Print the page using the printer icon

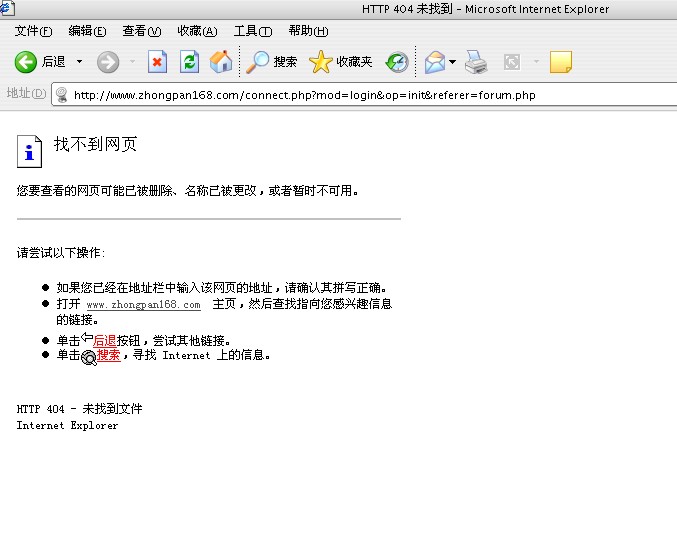[x=476, y=62]
